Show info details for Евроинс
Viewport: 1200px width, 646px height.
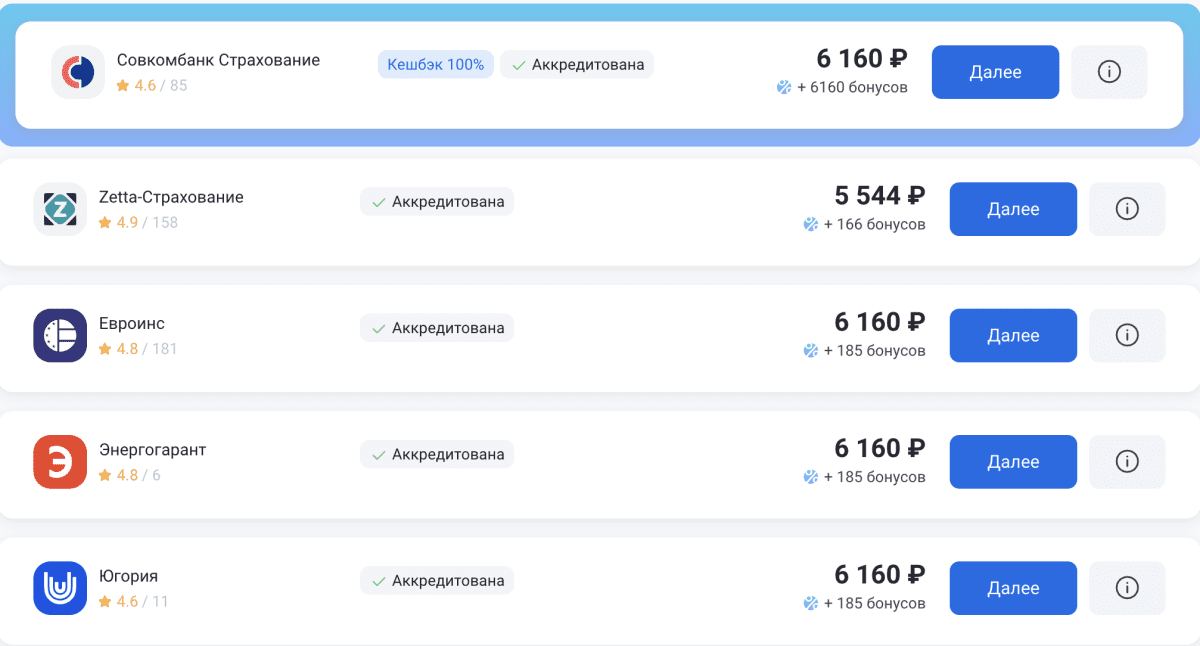[x=1127, y=335]
